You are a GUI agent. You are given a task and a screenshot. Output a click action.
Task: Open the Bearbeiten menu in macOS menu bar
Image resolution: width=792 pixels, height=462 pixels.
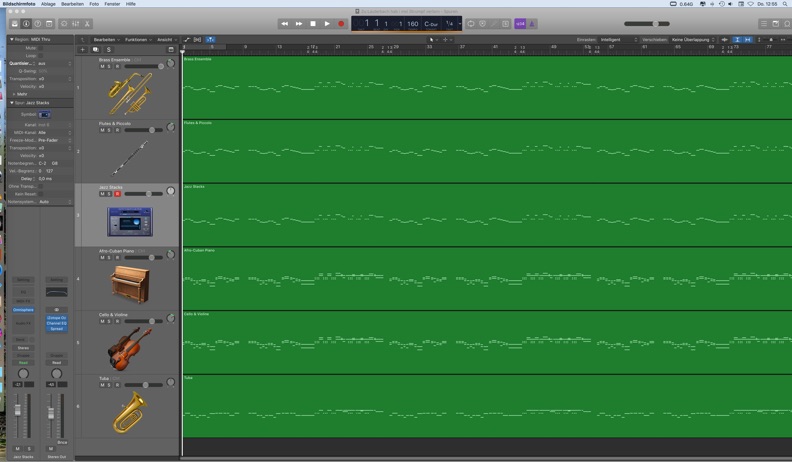point(72,4)
